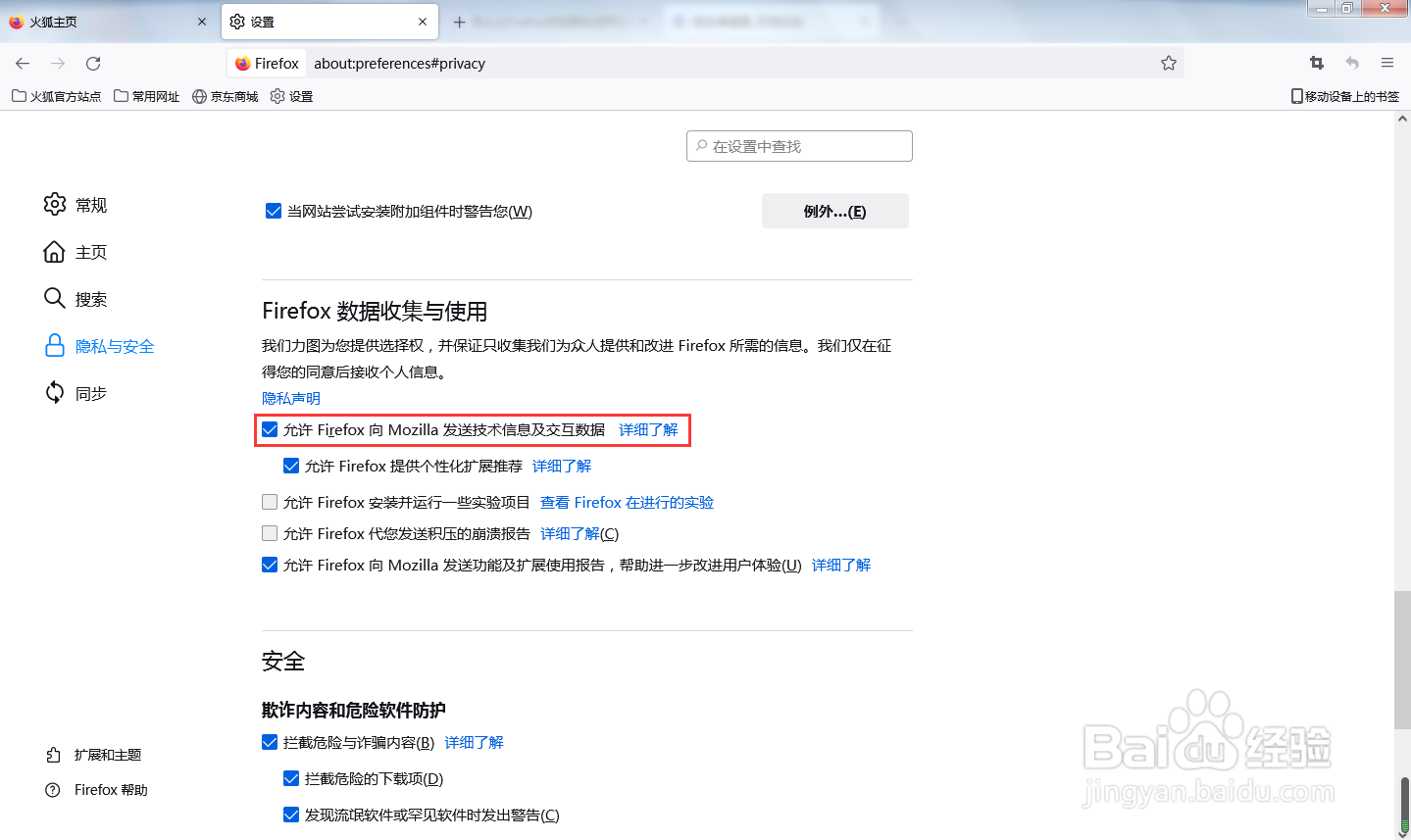Enable 允许 Firefox 安装并运行一些实验项目
The image size is (1411, 840).
(x=270, y=502)
